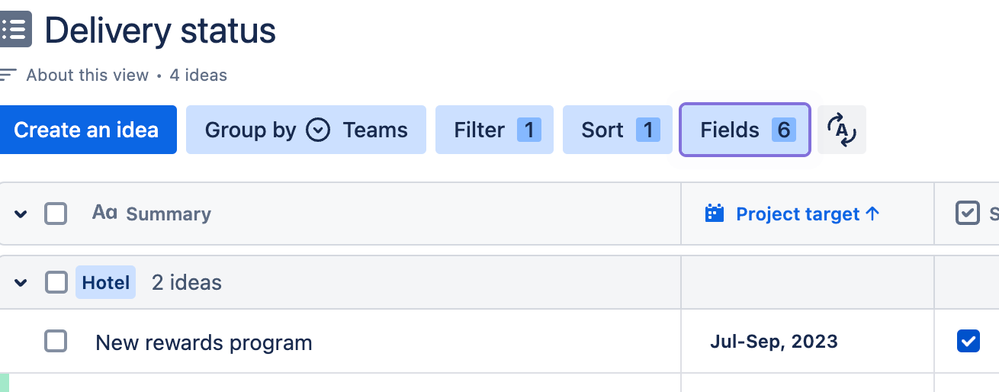Uncheck the blue checked box in New rewards row
This screenshot has height=392, width=999.
[968, 341]
